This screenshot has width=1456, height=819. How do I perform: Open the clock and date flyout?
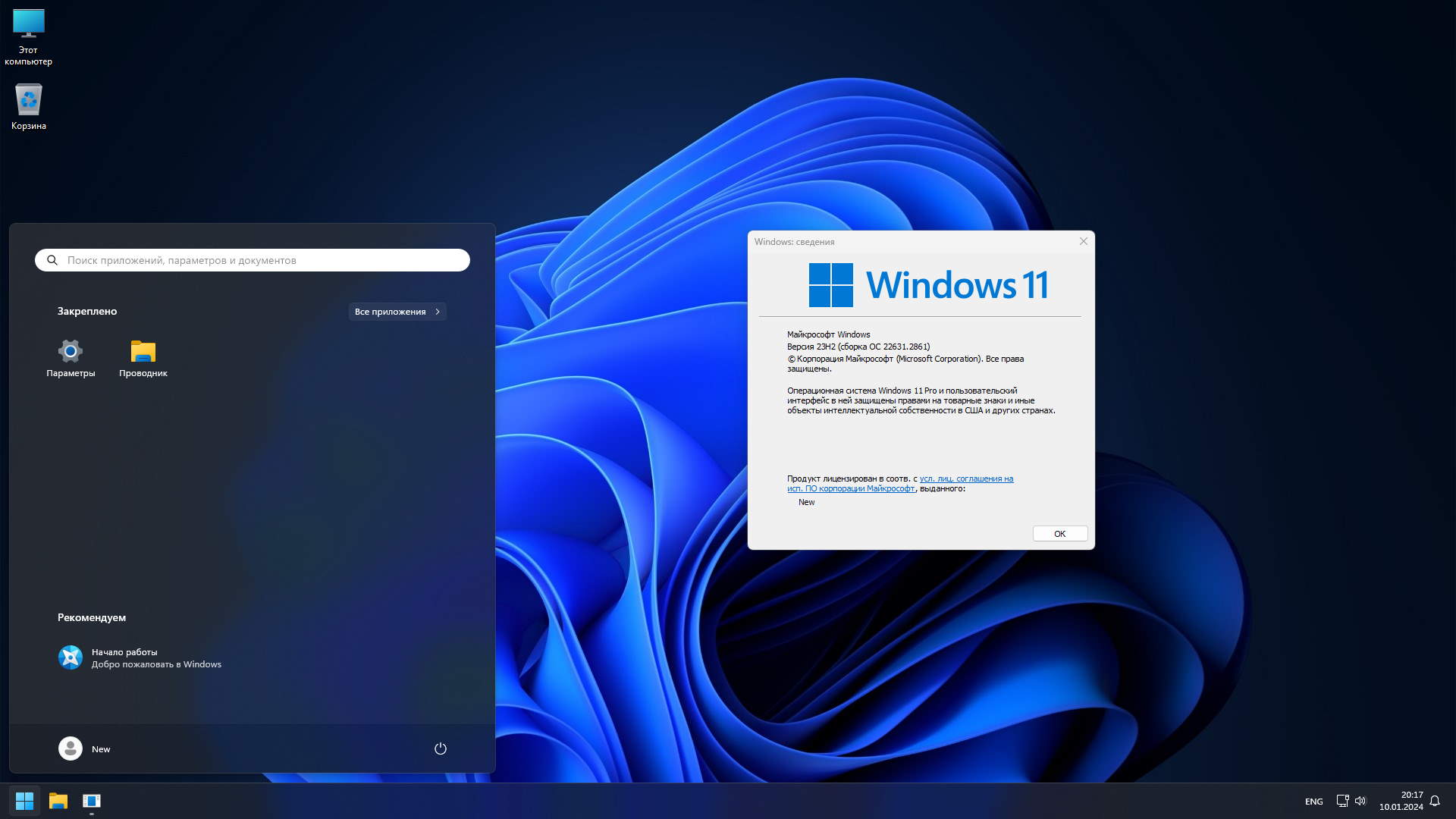1401,801
